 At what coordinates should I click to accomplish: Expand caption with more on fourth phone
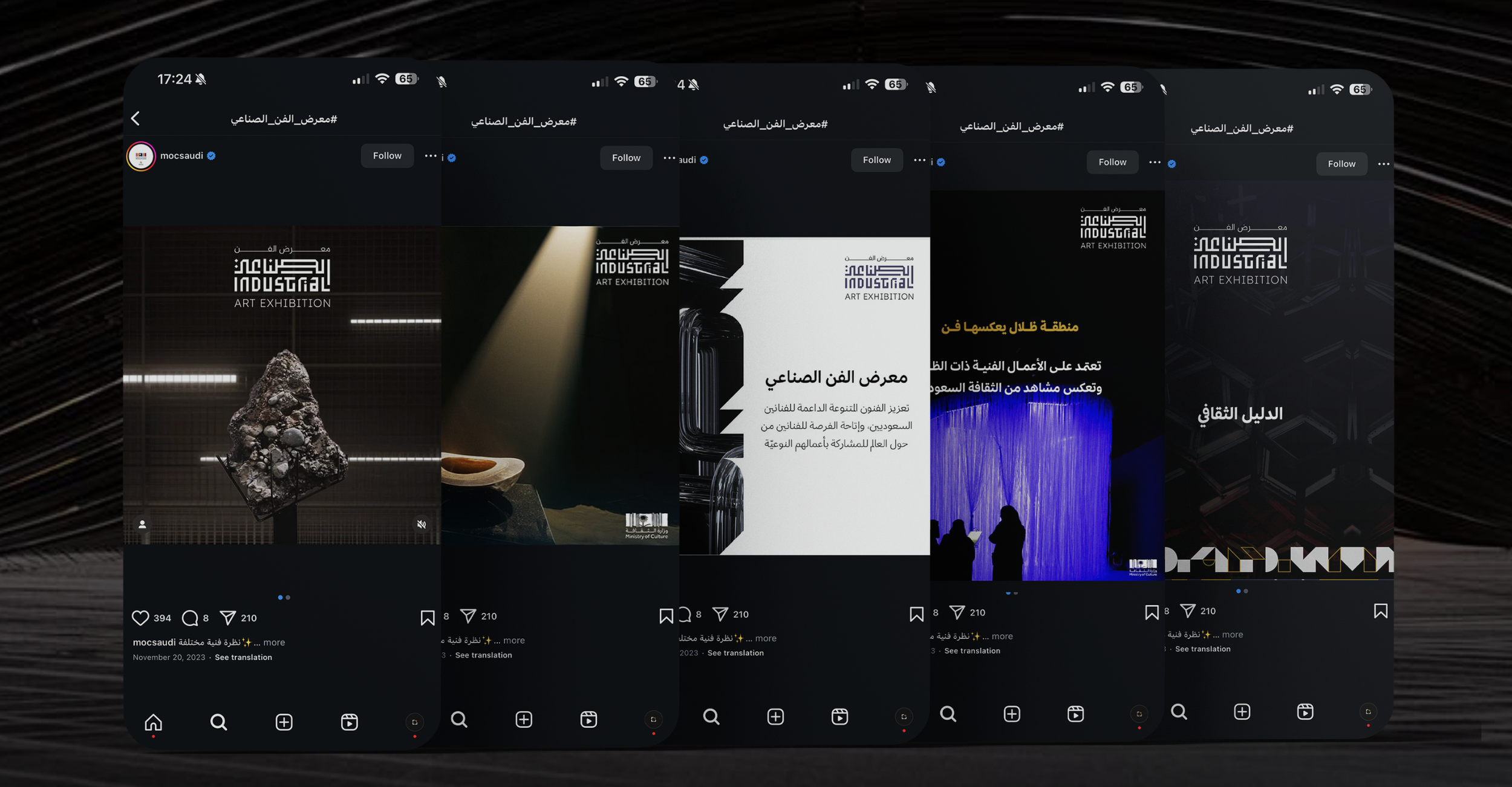(x=1002, y=636)
